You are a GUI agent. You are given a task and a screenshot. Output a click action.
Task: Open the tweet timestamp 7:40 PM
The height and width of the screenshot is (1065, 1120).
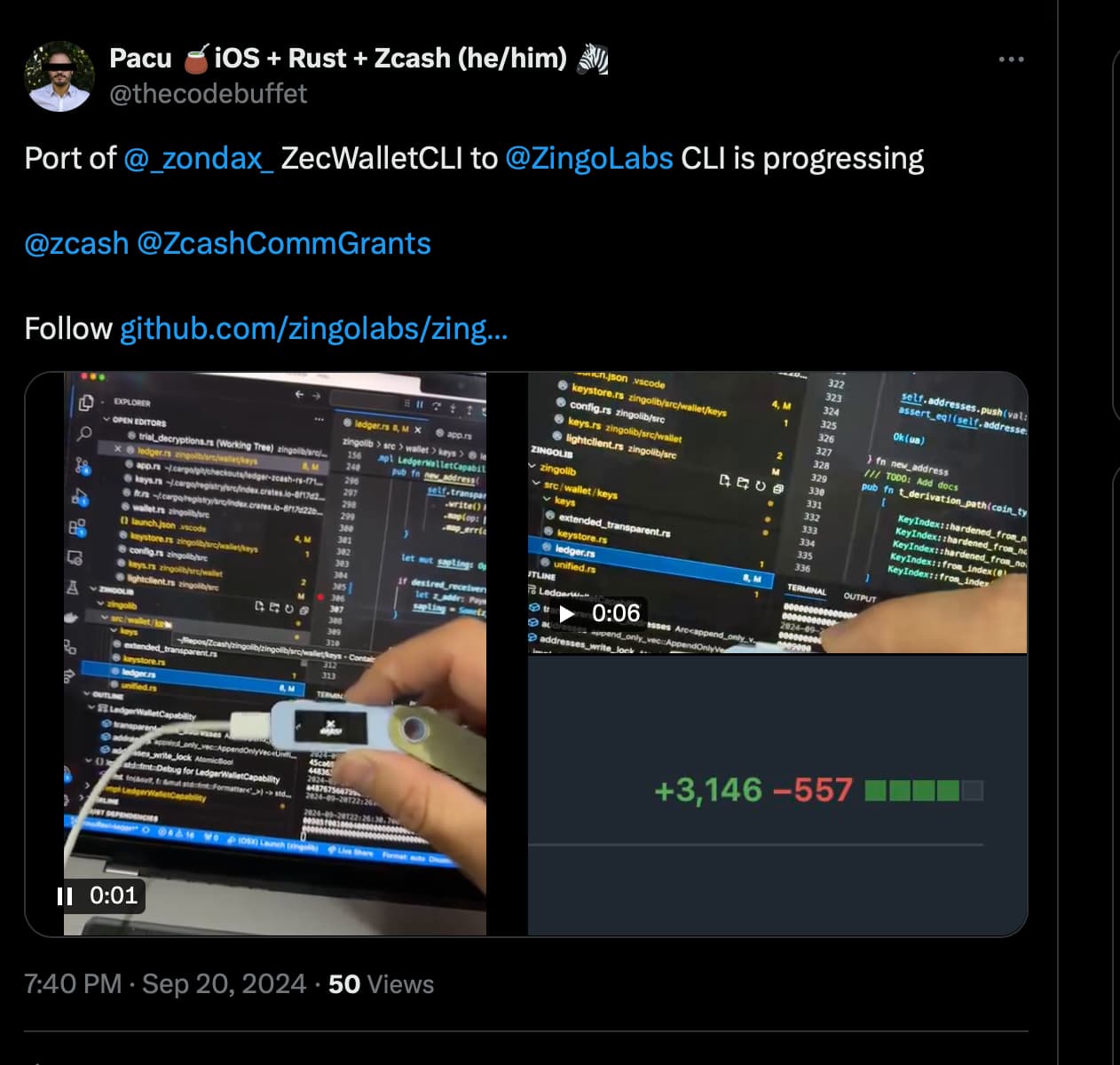coord(73,984)
